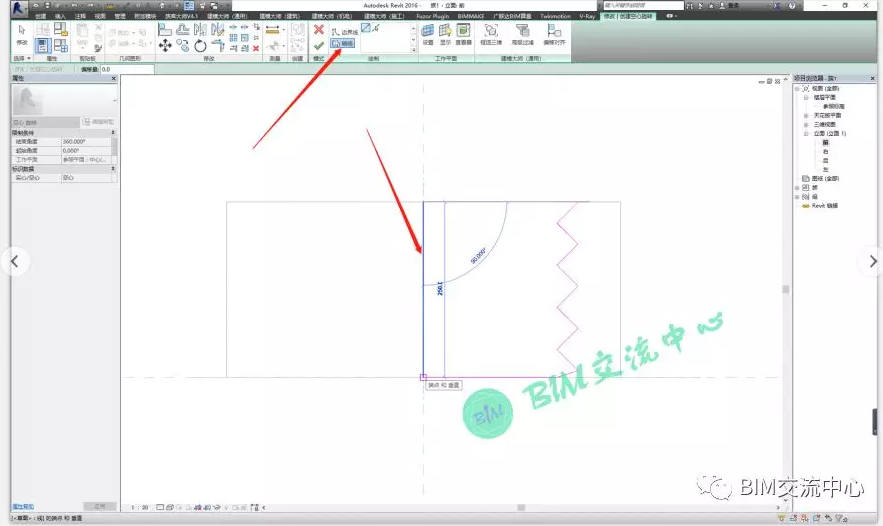
Task: Click the Properties palette icon in ribbon
Action: 43,46
